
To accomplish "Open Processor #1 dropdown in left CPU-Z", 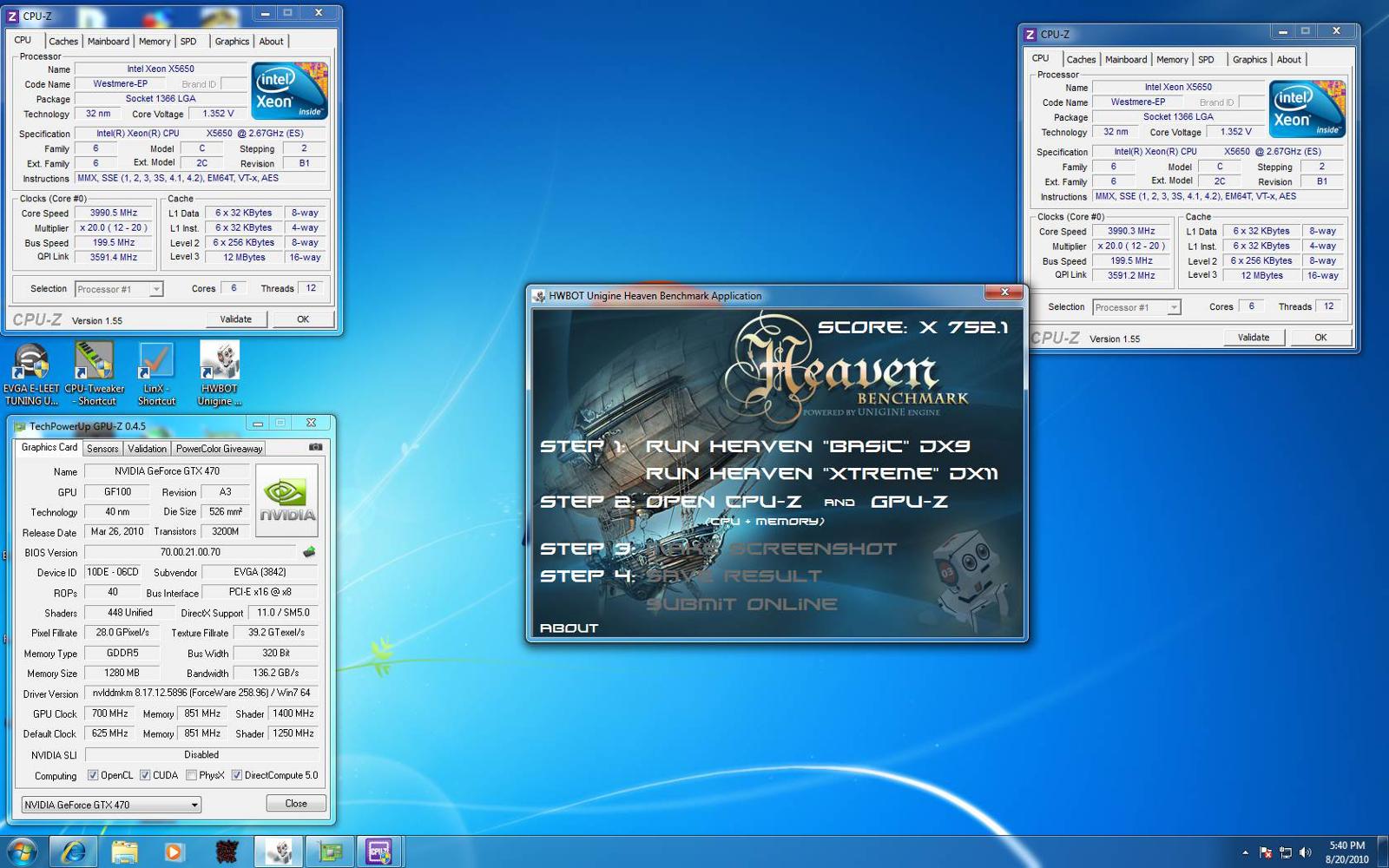I will point(119,289).
